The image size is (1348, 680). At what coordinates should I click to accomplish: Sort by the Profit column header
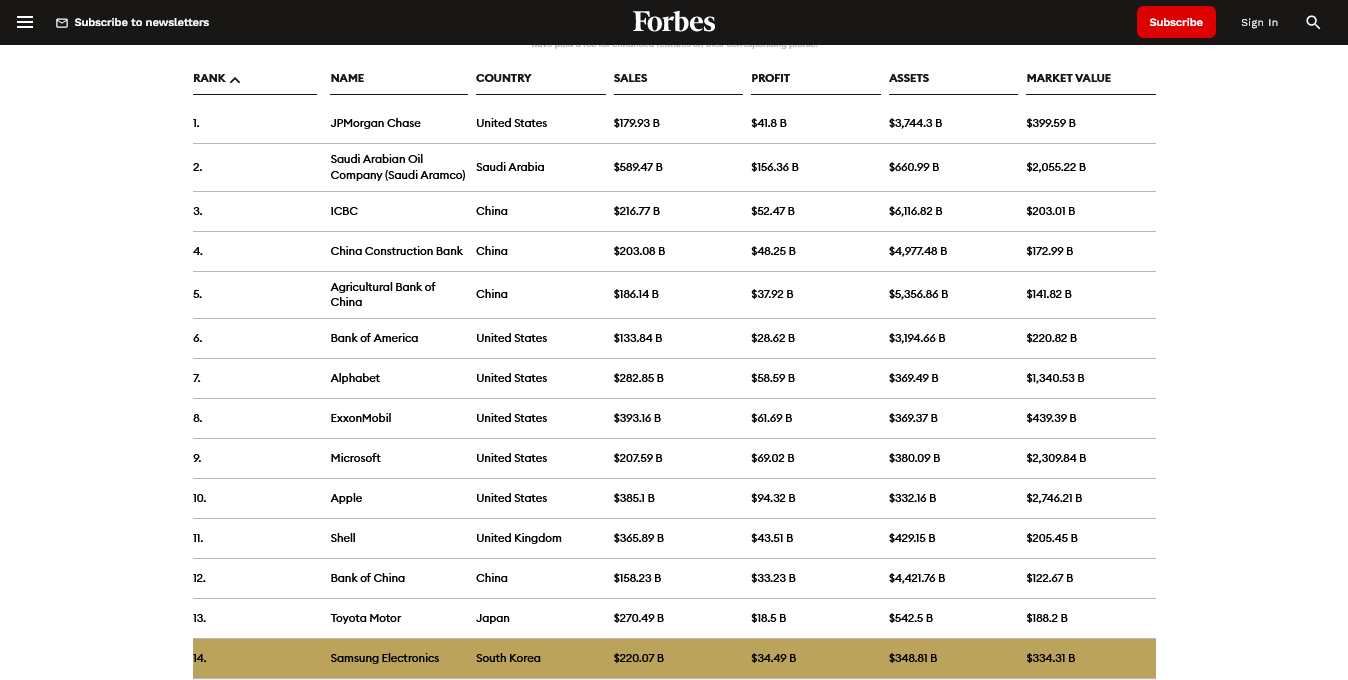tap(770, 78)
